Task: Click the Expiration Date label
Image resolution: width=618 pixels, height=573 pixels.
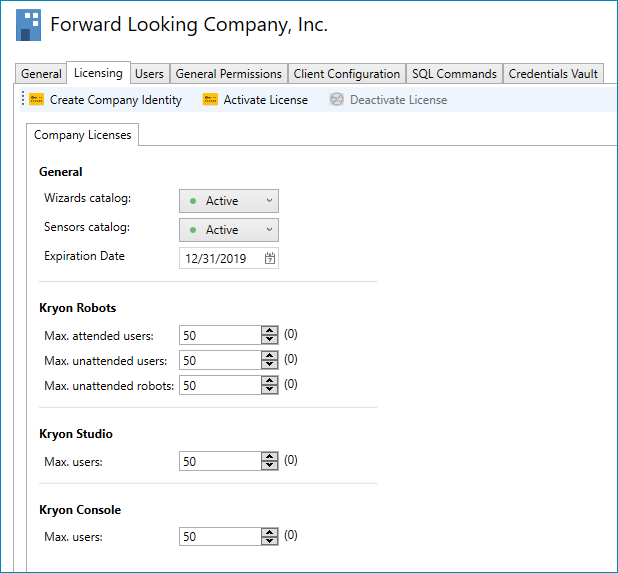Action: click(84, 256)
